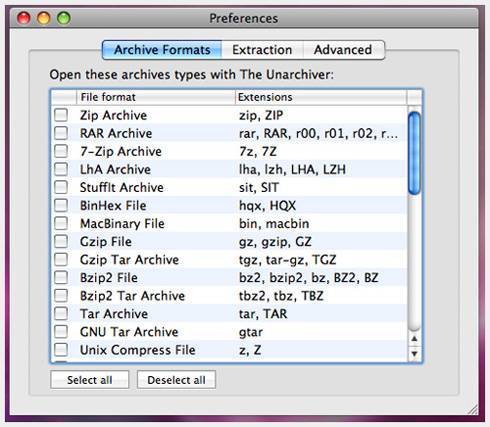Select the 'Bzip2 File' row text
This screenshot has width=490, height=427.
[109, 277]
